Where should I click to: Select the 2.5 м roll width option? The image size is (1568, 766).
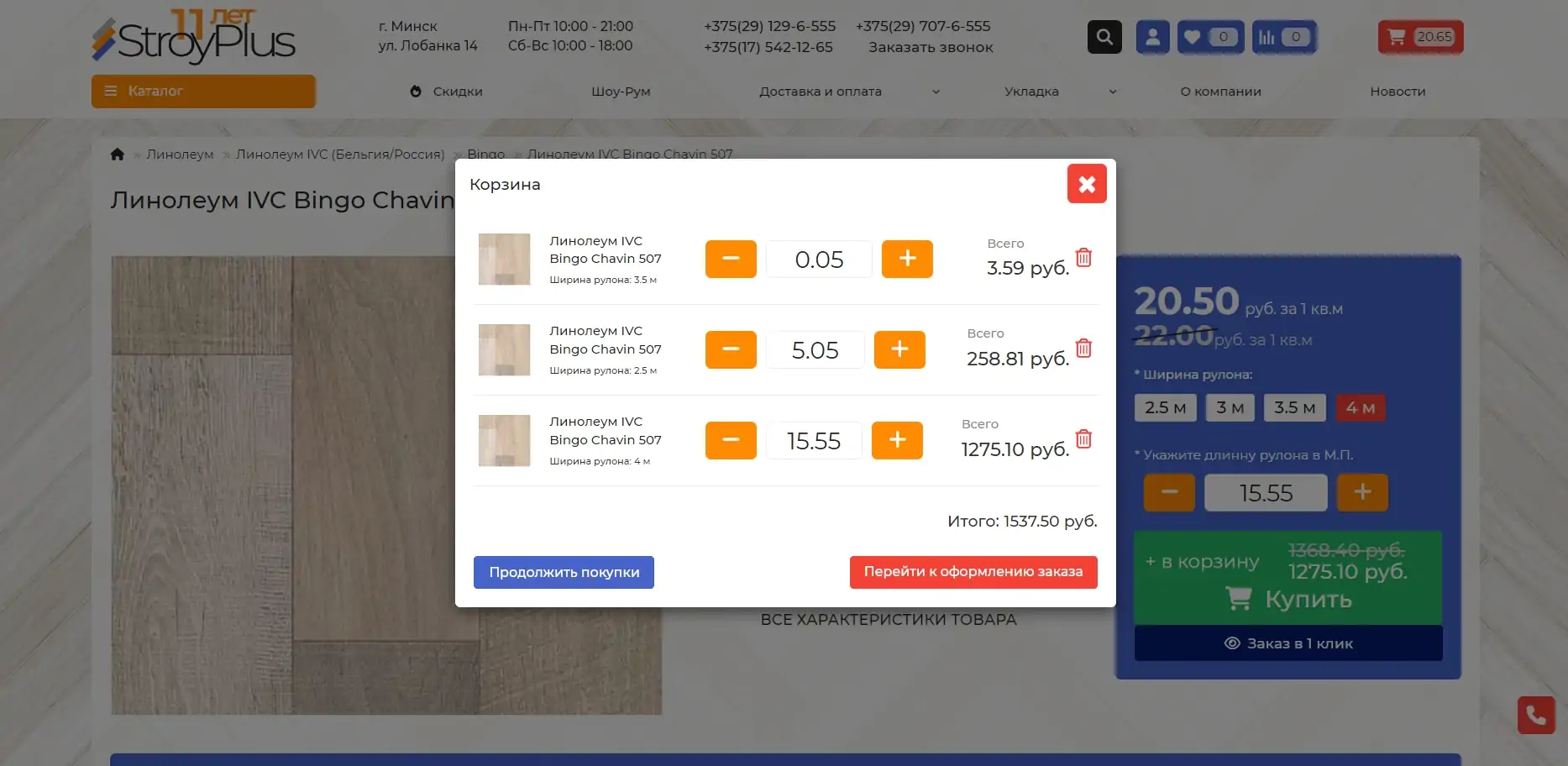point(1165,408)
